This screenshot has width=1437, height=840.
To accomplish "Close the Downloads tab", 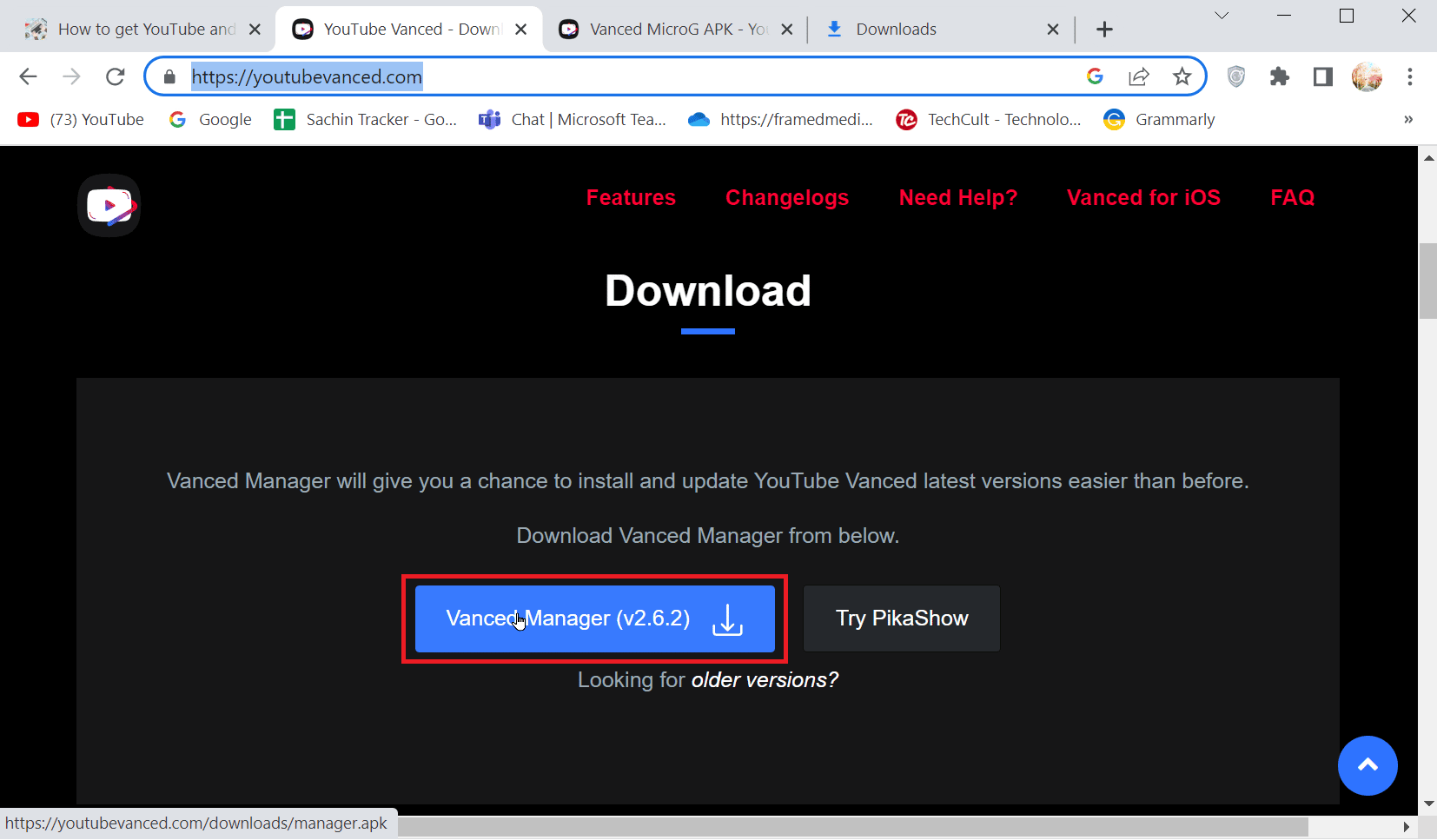I will [1053, 29].
